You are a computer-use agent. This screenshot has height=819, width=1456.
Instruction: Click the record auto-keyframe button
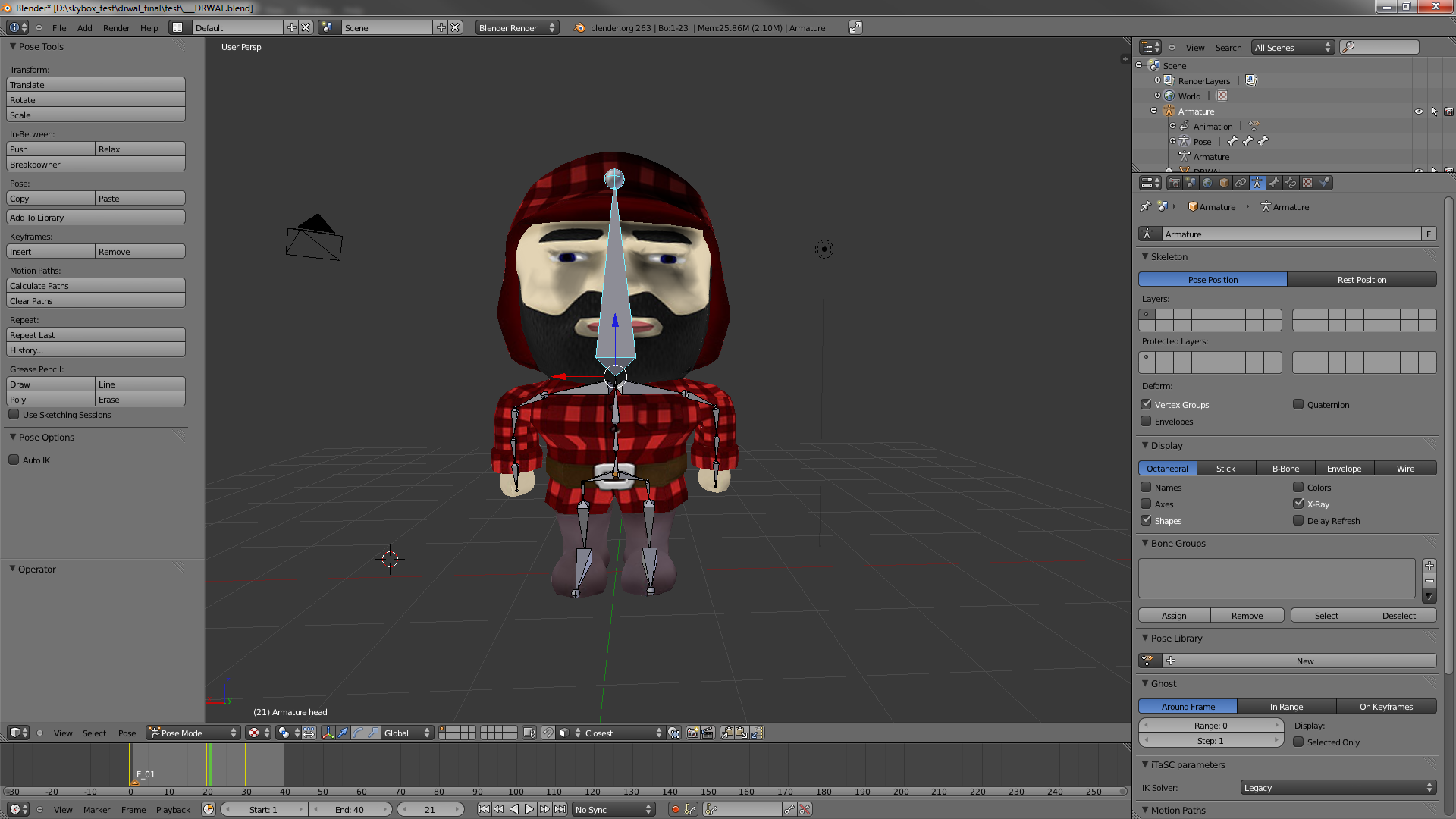coord(675,809)
